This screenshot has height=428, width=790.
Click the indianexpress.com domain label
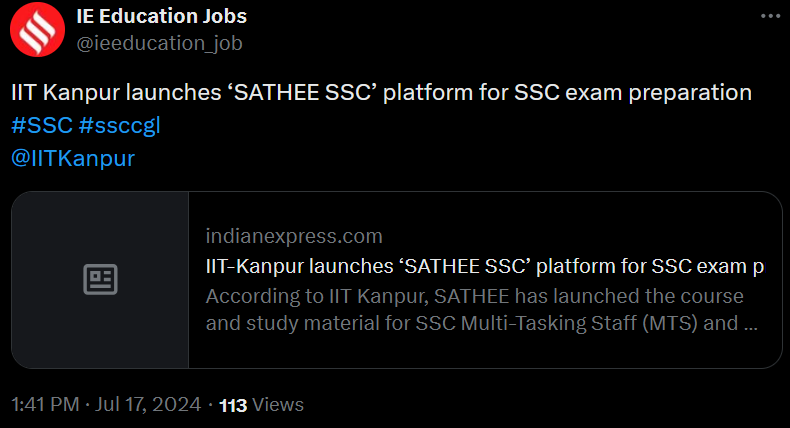pos(294,236)
